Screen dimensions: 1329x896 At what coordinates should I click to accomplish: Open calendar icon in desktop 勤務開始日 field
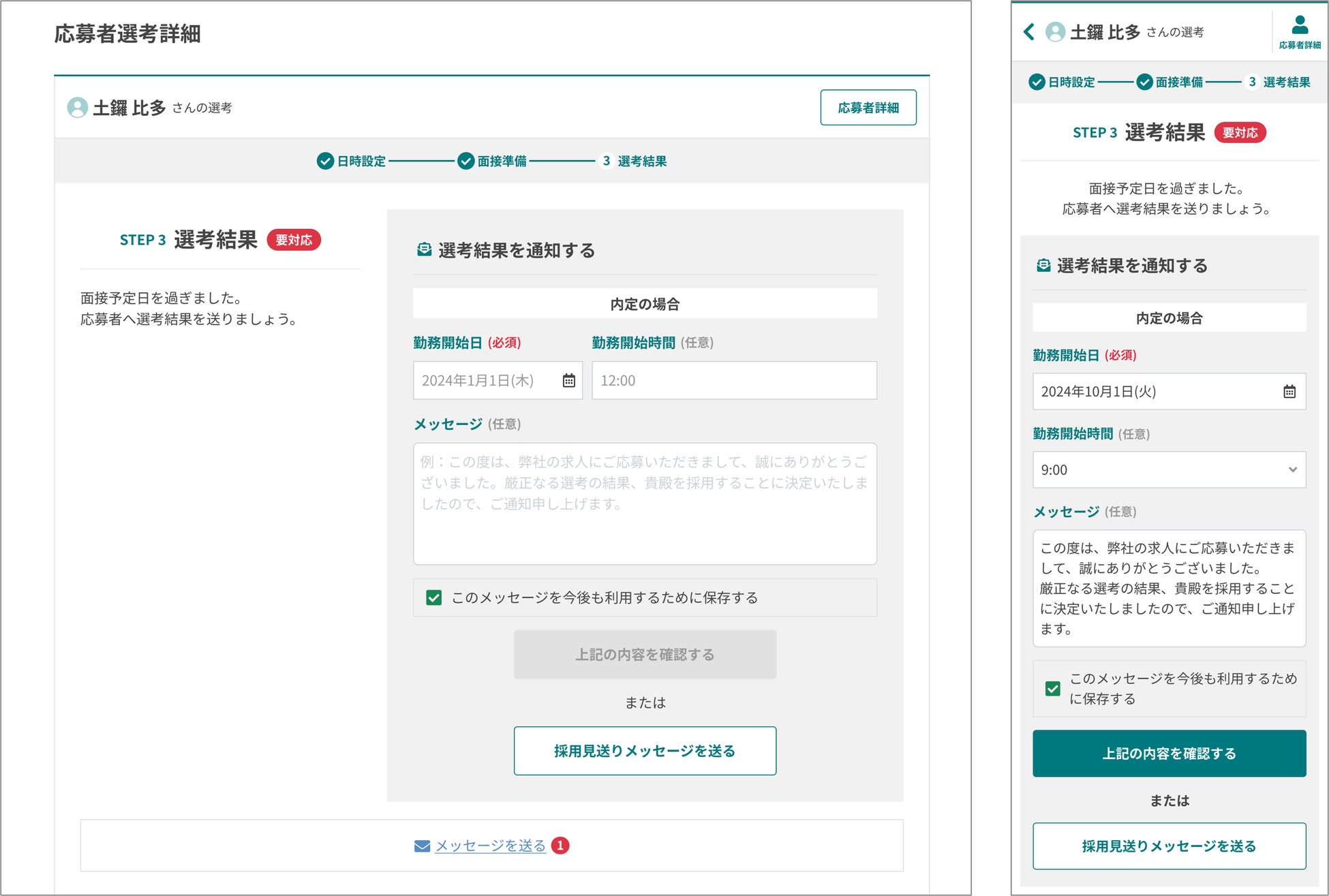pos(568,380)
